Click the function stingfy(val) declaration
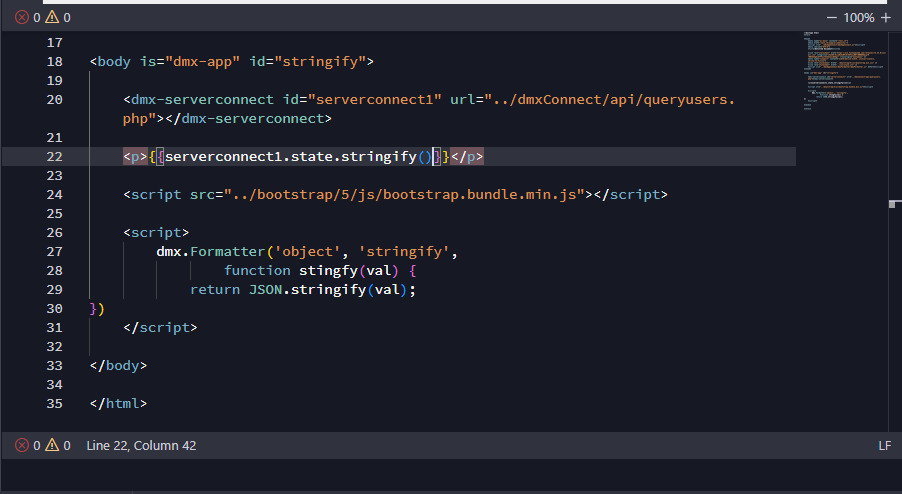902x494 pixels. click(x=311, y=270)
